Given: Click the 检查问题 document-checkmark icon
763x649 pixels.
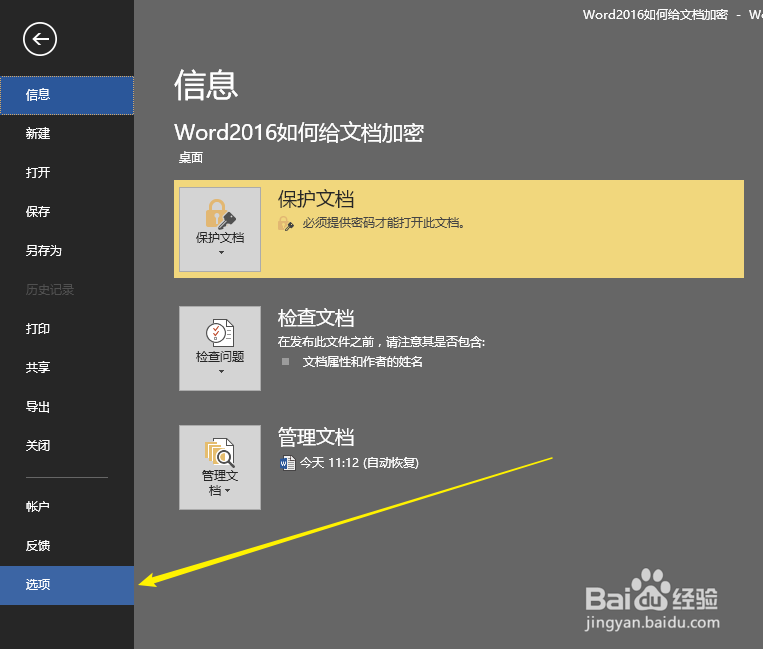Looking at the screenshot, I should (x=220, y=333).
